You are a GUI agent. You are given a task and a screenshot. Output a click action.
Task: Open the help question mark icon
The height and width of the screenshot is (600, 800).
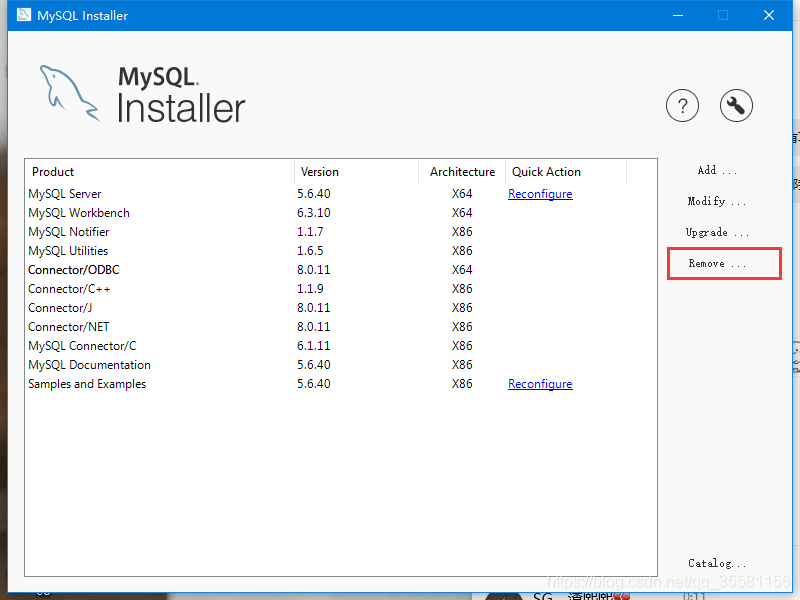coord(682,106)
